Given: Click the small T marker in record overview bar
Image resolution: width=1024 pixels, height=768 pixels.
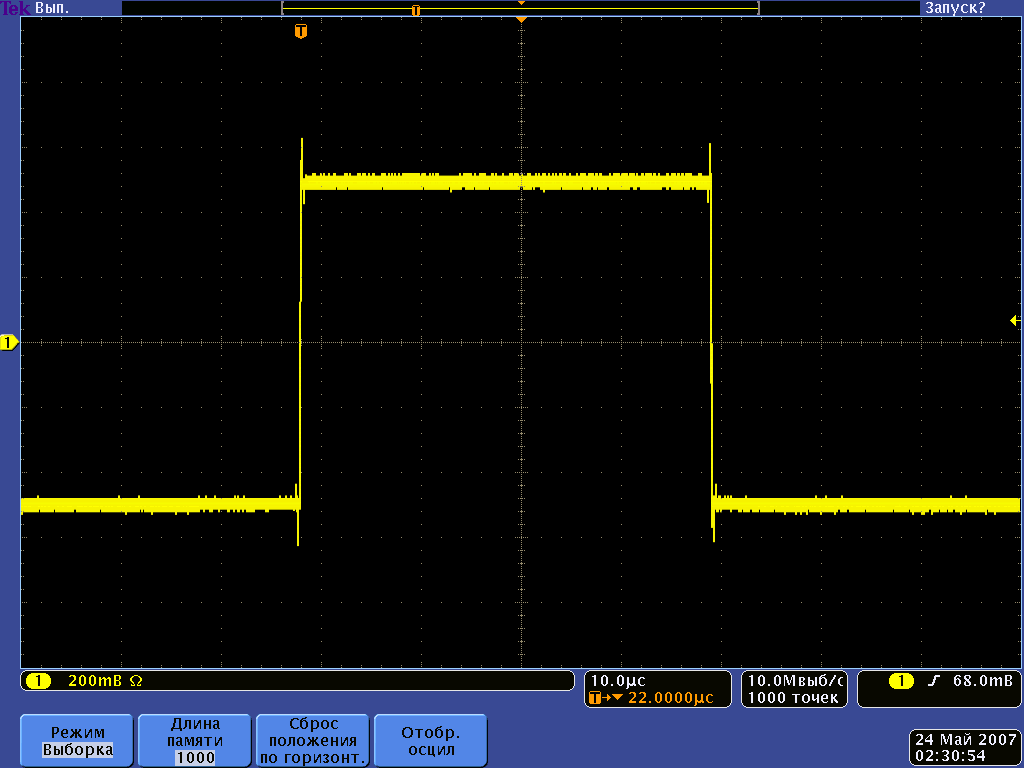Looking at the screenshot, I should (416, 9).
